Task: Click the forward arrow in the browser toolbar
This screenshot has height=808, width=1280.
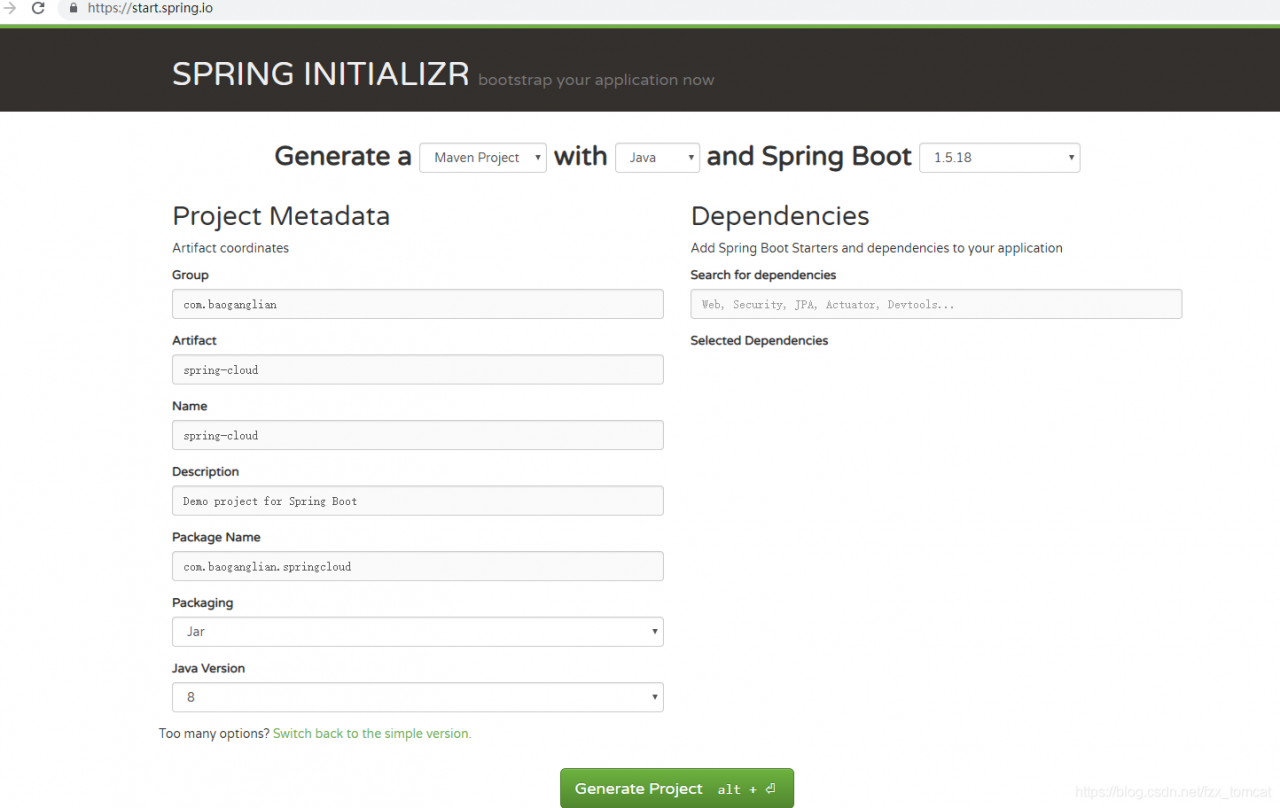Action: point(9,8)
